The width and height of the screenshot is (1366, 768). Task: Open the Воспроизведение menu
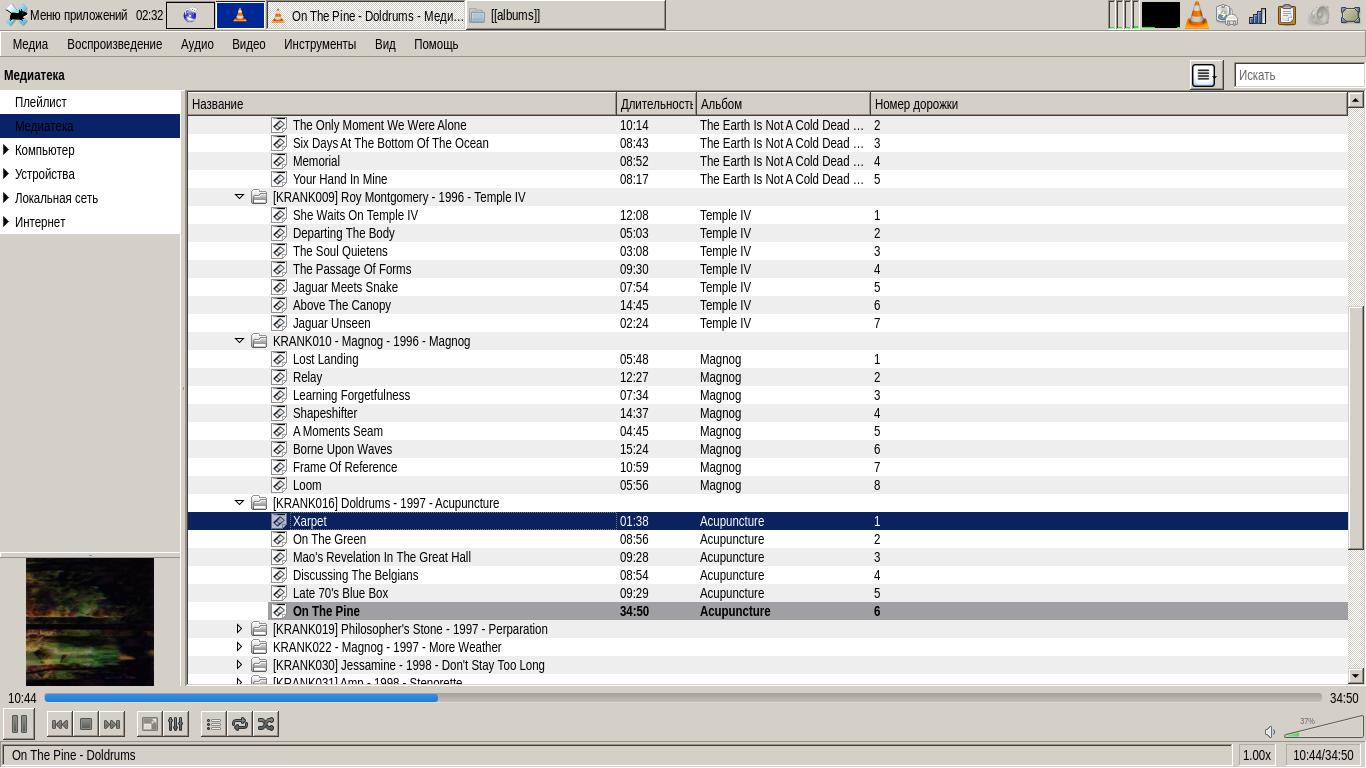(114, 44)
